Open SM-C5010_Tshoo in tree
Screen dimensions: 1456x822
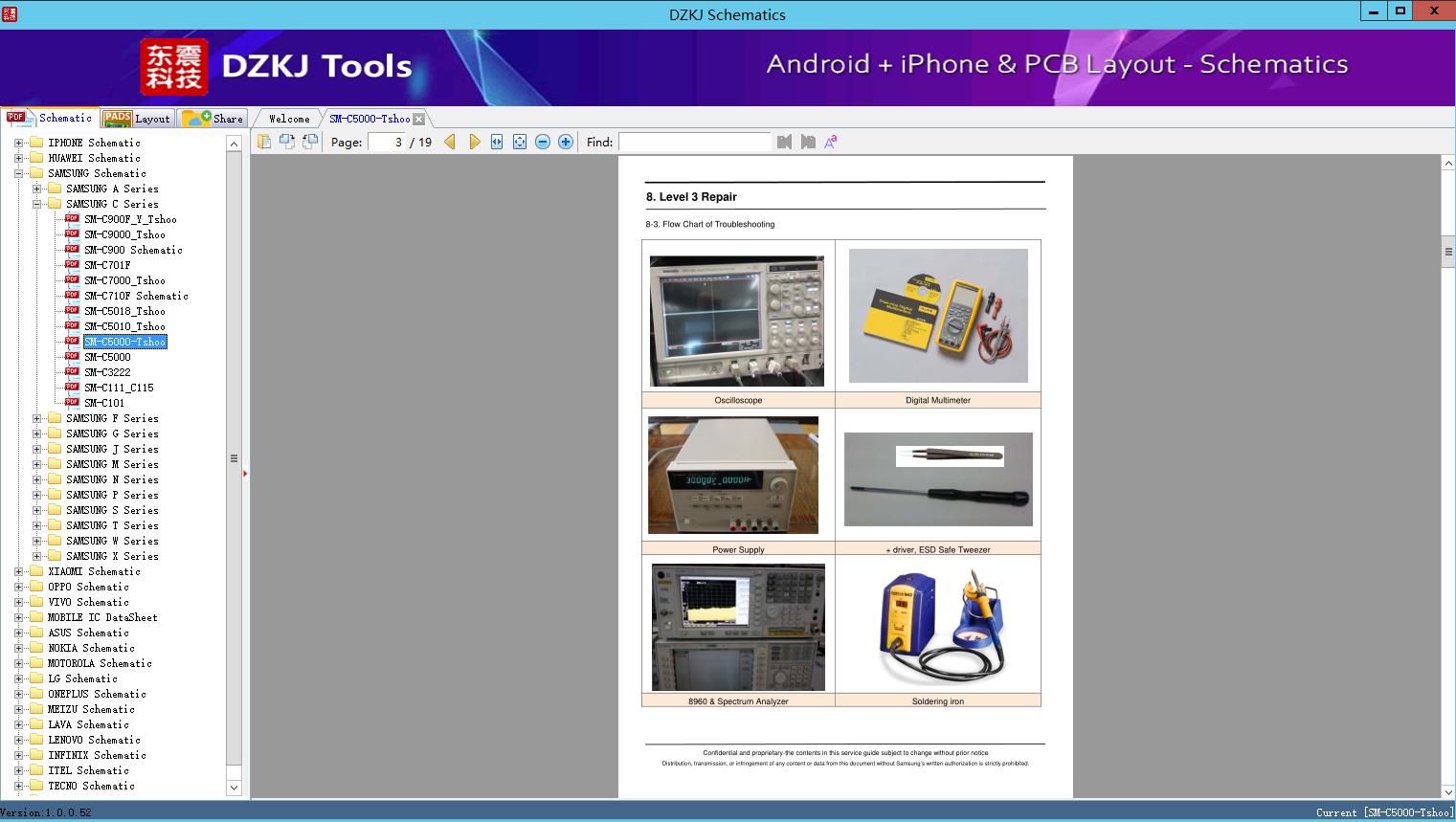124,326
